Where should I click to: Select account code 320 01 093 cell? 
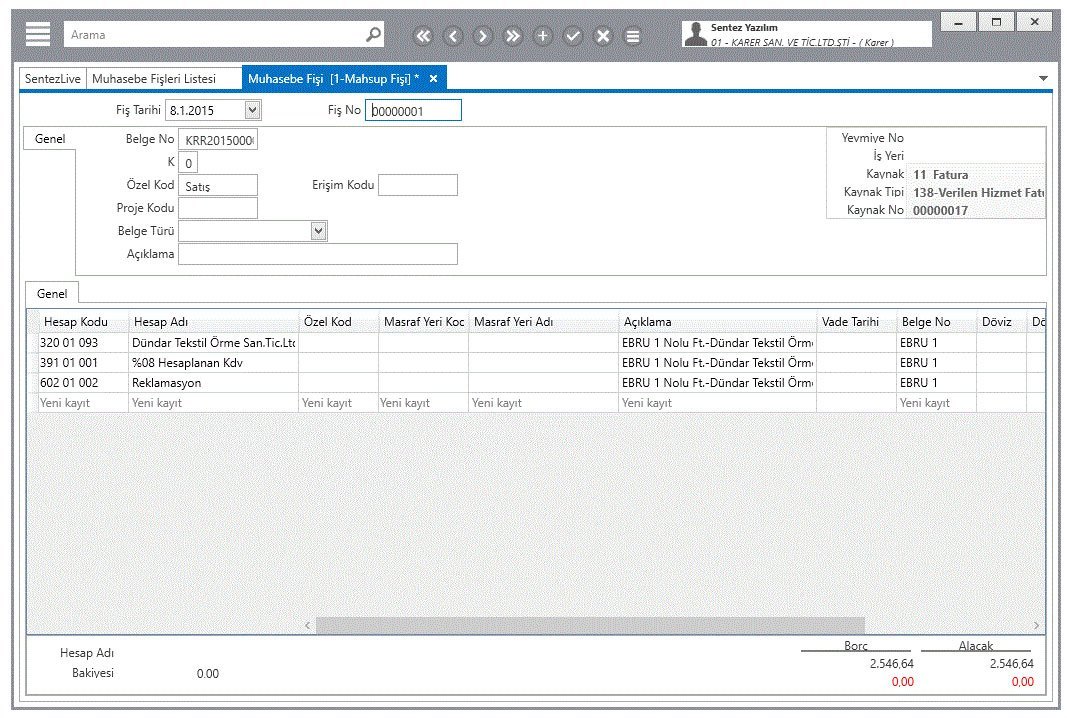coord(83,342)
